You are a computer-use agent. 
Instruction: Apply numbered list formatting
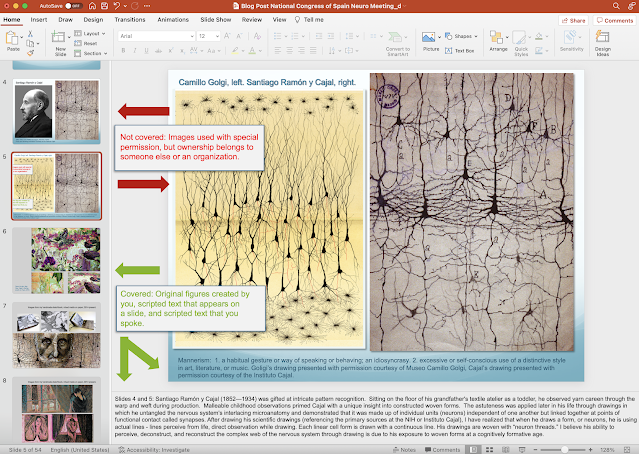(x=295, y=36)
